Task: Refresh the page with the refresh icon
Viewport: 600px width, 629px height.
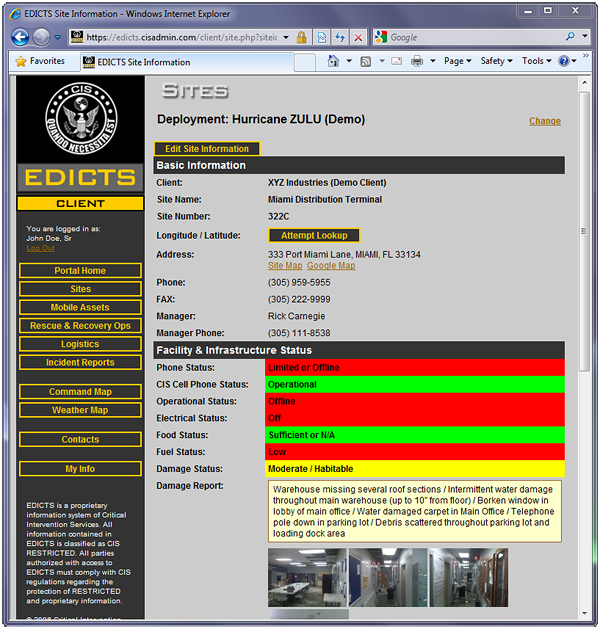Action: [x=340, y=37]
